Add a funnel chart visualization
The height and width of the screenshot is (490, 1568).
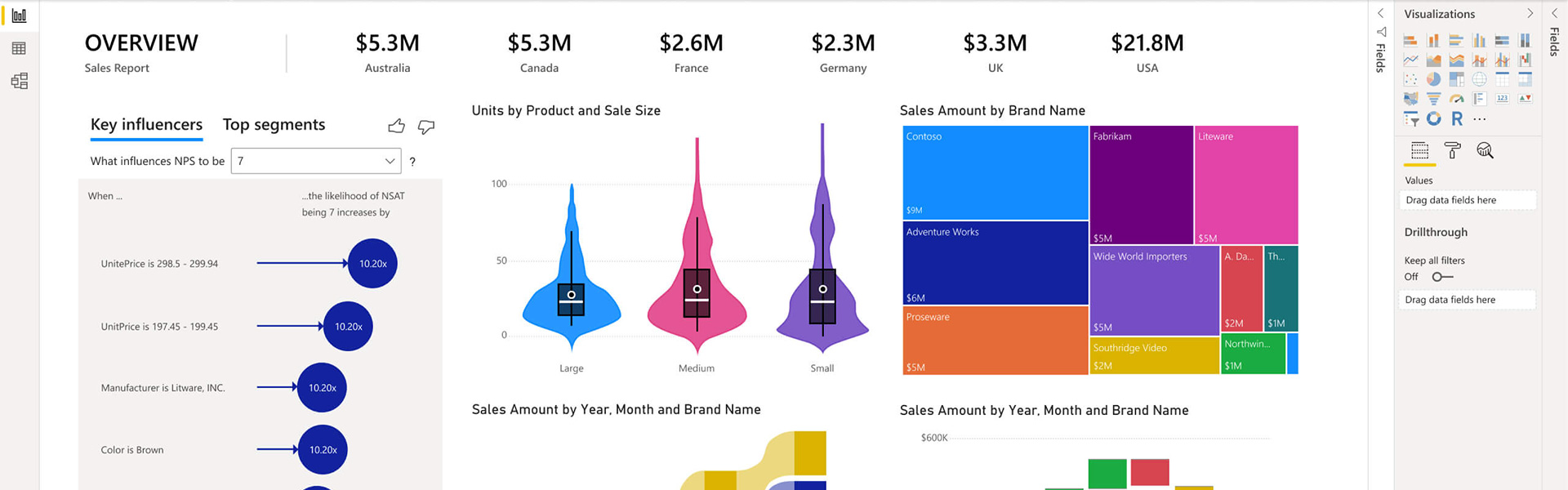tap(1433, 99)
